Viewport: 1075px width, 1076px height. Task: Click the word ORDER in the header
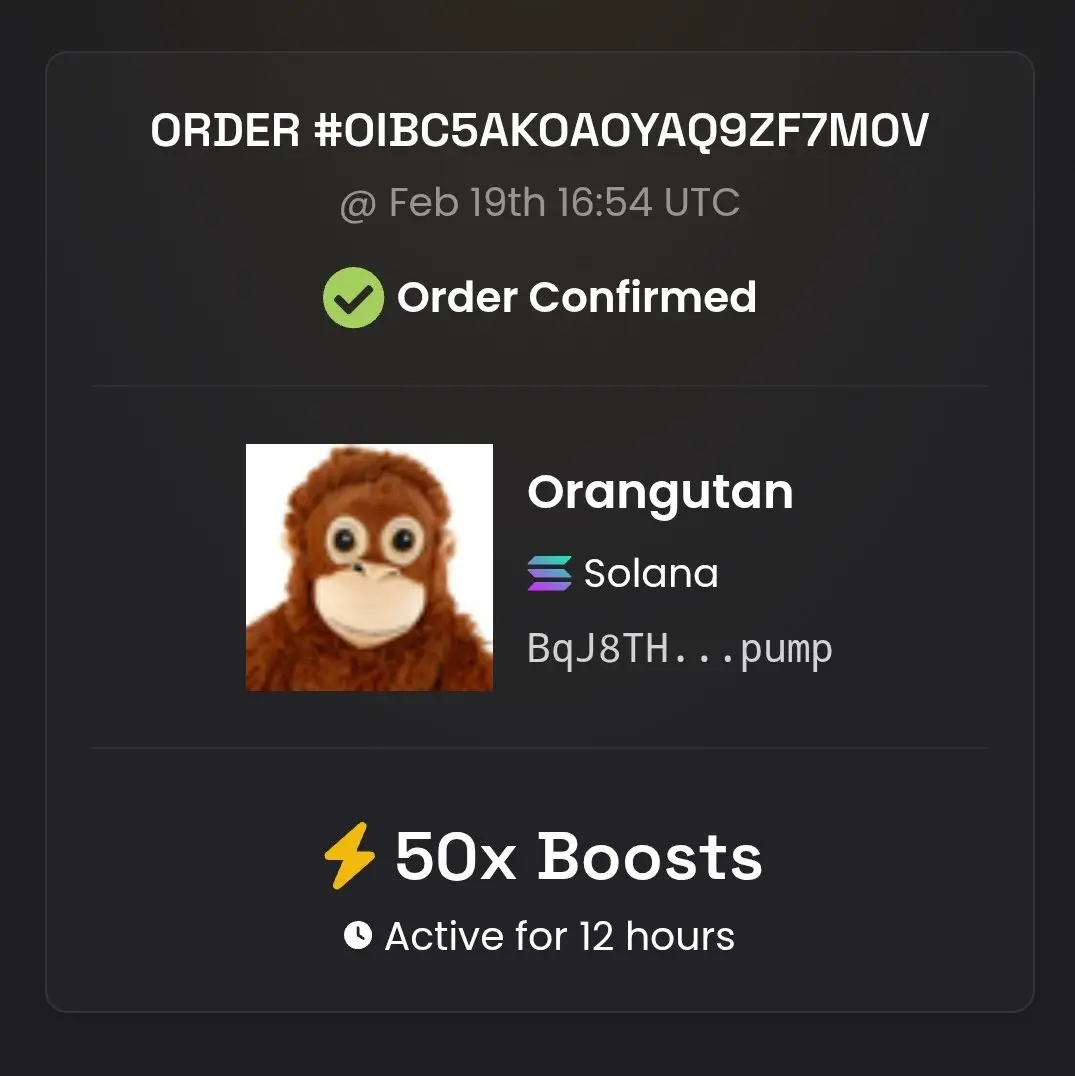tap(225, 130)
